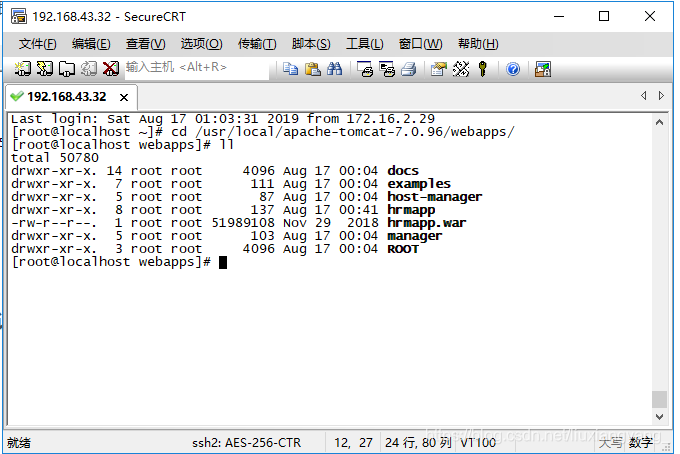Click the SecureCRT title bar app icon
The image size is (680, 454).
(19, 16)
